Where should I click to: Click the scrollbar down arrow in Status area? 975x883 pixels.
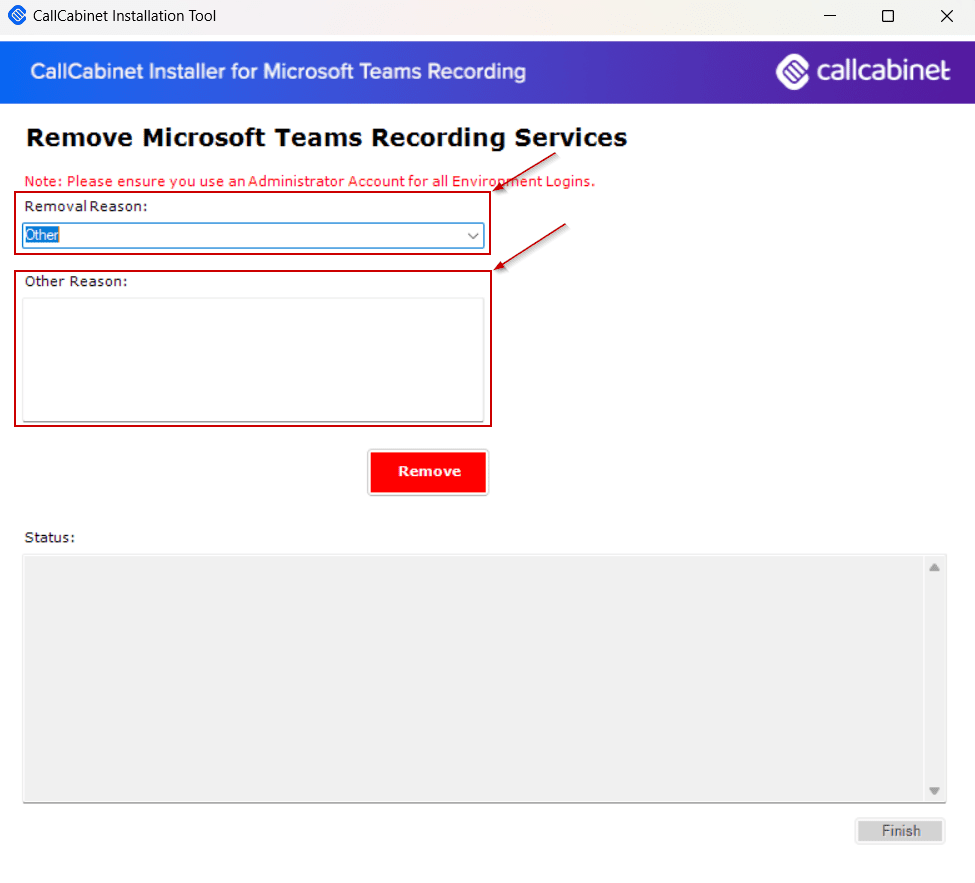pos(935,791)
